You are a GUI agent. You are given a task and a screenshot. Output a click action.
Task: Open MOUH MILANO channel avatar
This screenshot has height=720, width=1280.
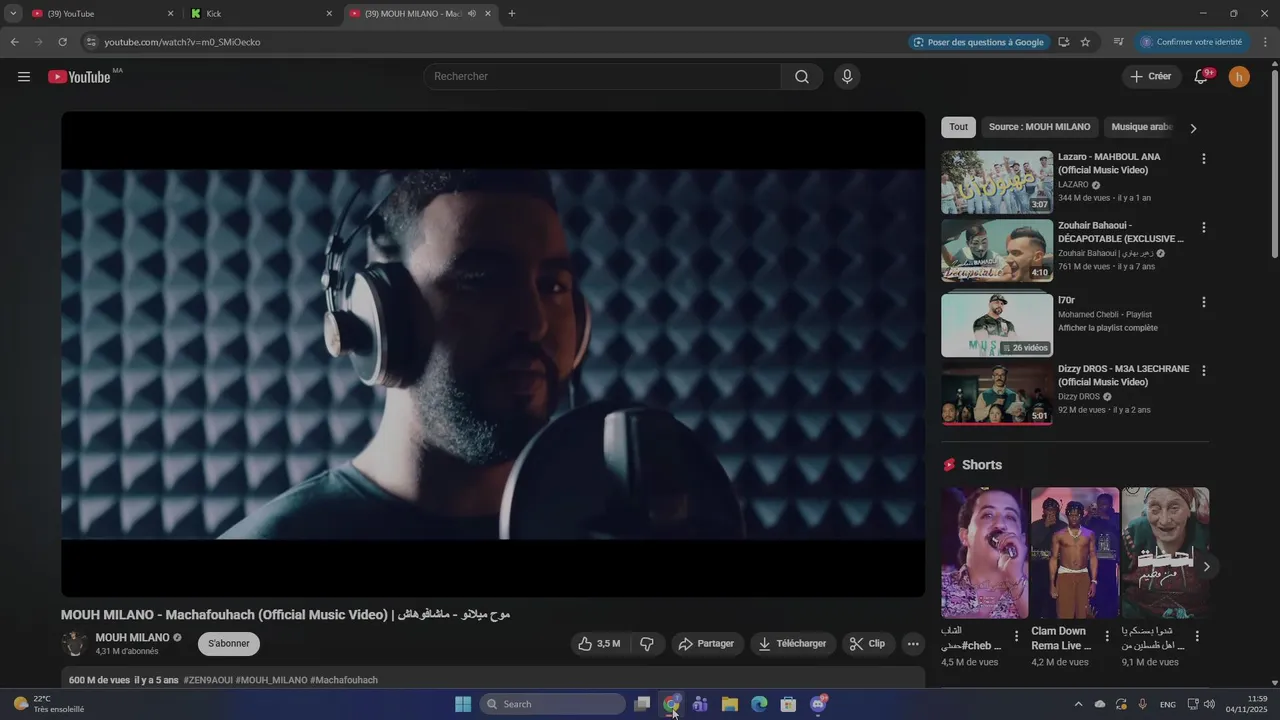click(74, 644)
